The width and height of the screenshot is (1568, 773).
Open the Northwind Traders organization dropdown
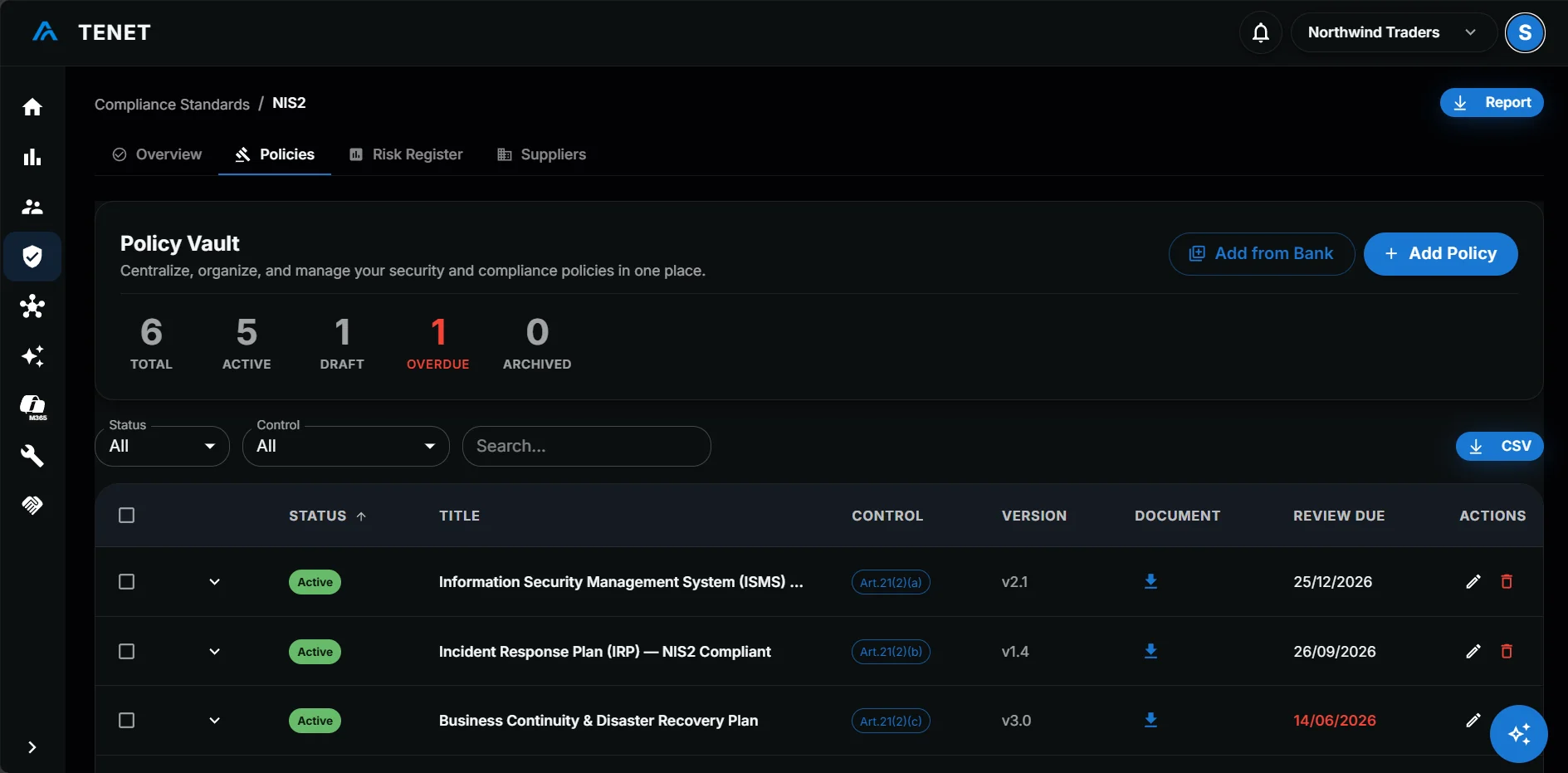[x=1393, y=32]
